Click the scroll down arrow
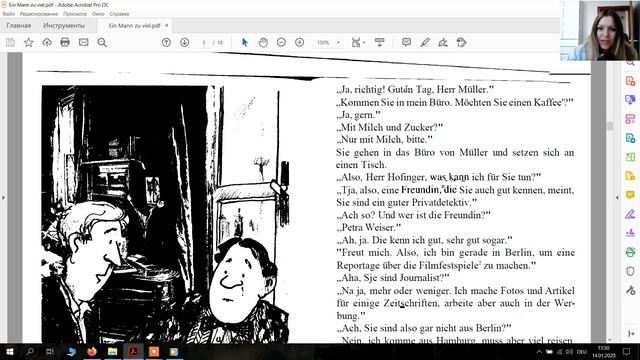640x360 pixels. tap(610, 339)
